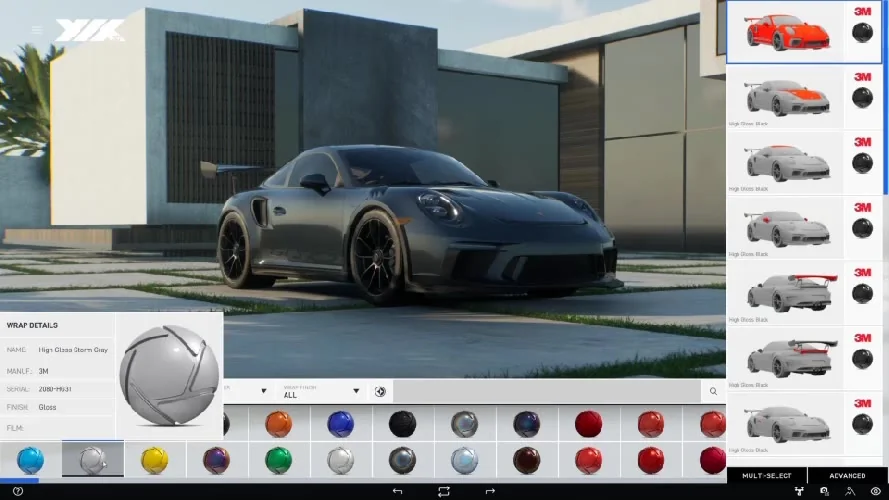Choose the white wrap swatch
Image resolution: width=889 pixels, height=500 pixels.
[340, 460]
